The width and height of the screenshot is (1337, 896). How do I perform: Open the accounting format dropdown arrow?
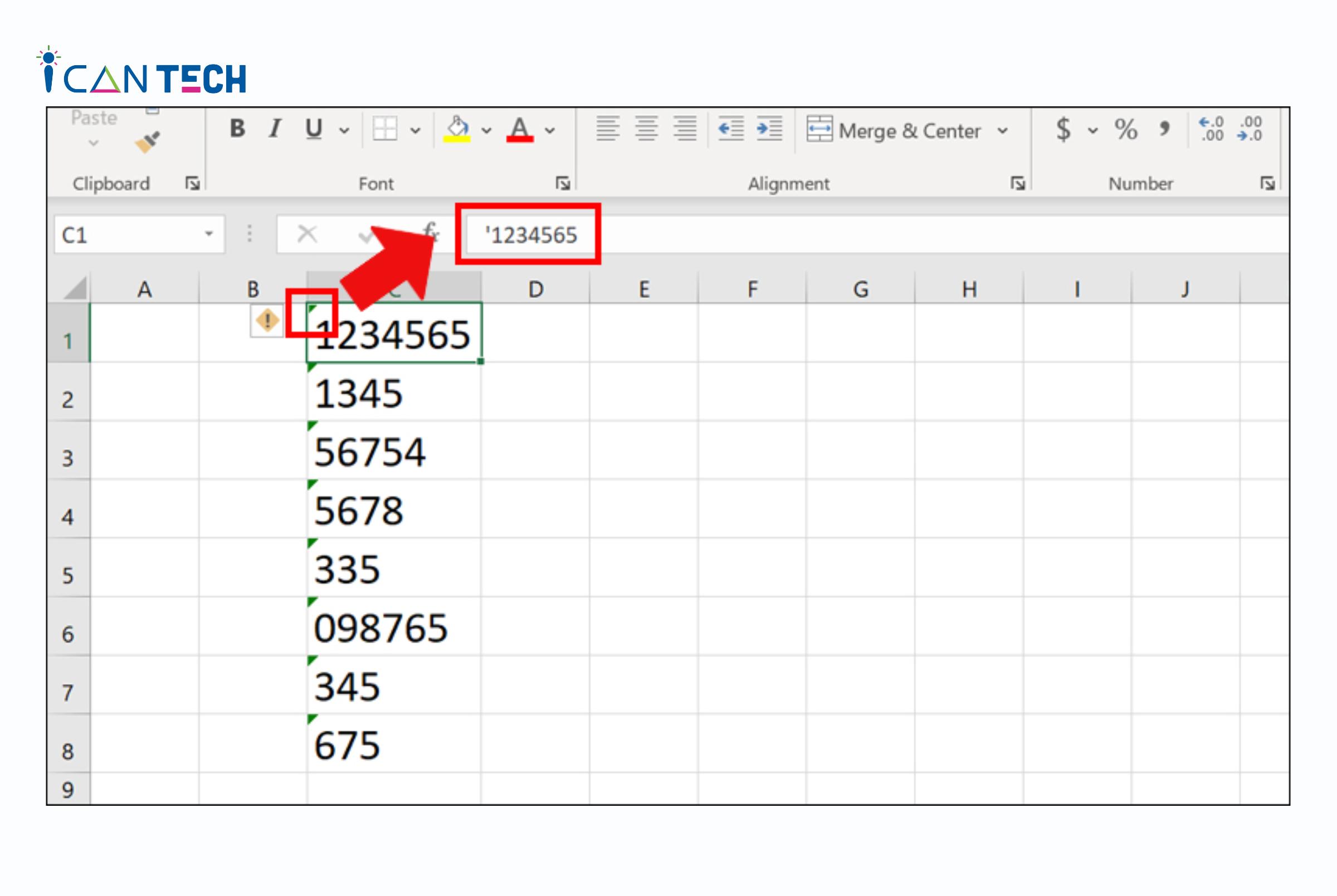pos(1093,131)
